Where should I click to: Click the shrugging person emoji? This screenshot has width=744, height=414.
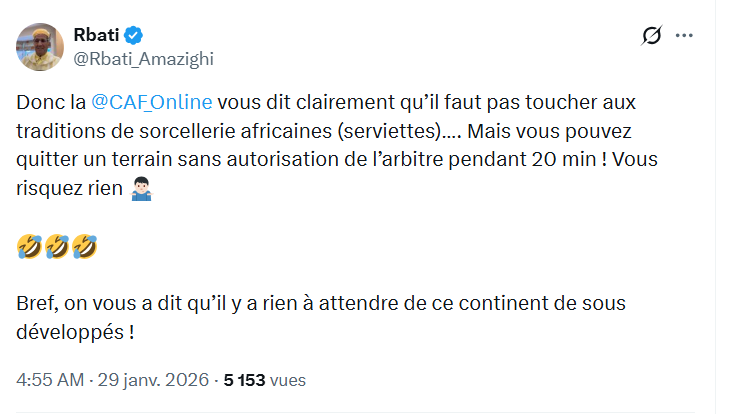pyautogui.click(x=142, y=187)
